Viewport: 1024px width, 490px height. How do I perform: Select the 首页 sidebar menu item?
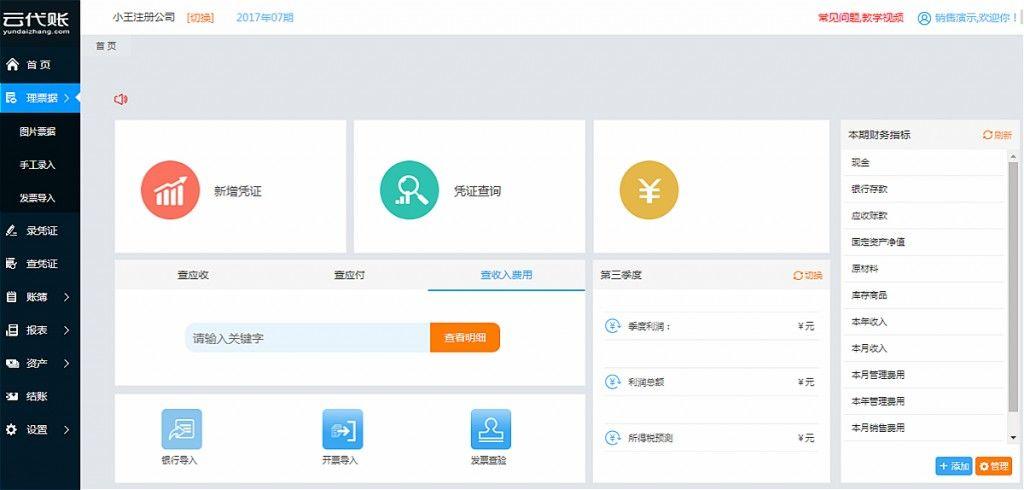[40, 65]
